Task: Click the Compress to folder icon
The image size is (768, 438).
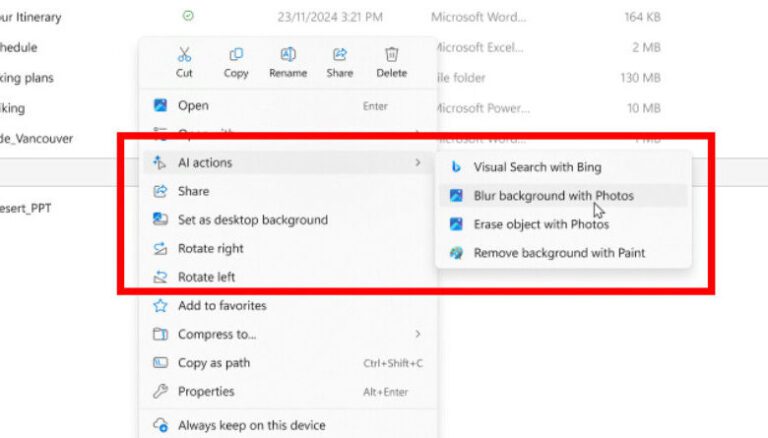Action: click(160, 334)
